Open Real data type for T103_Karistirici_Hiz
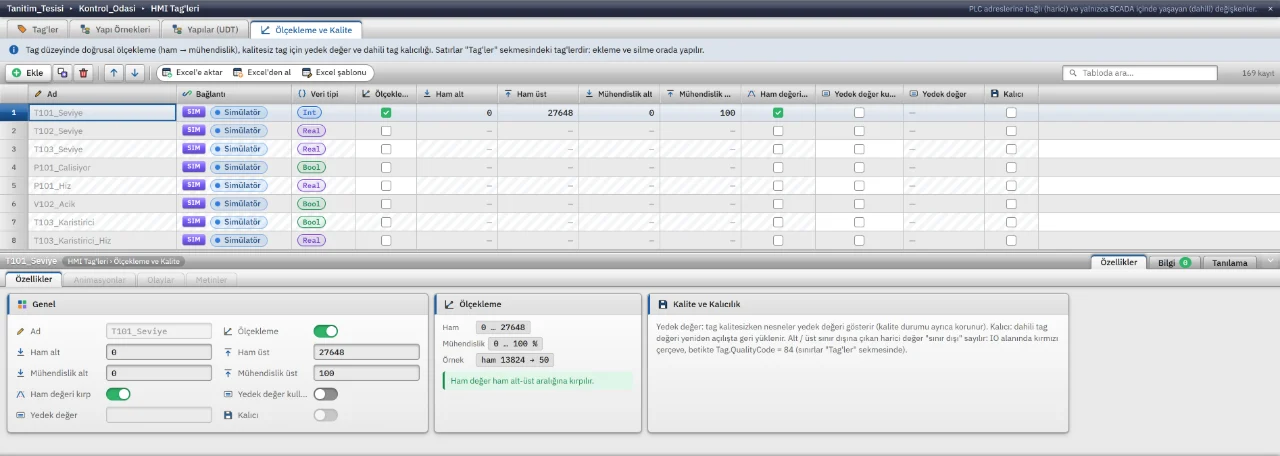The height and width of the screenshot is (456, 1280). click(311, 240)
